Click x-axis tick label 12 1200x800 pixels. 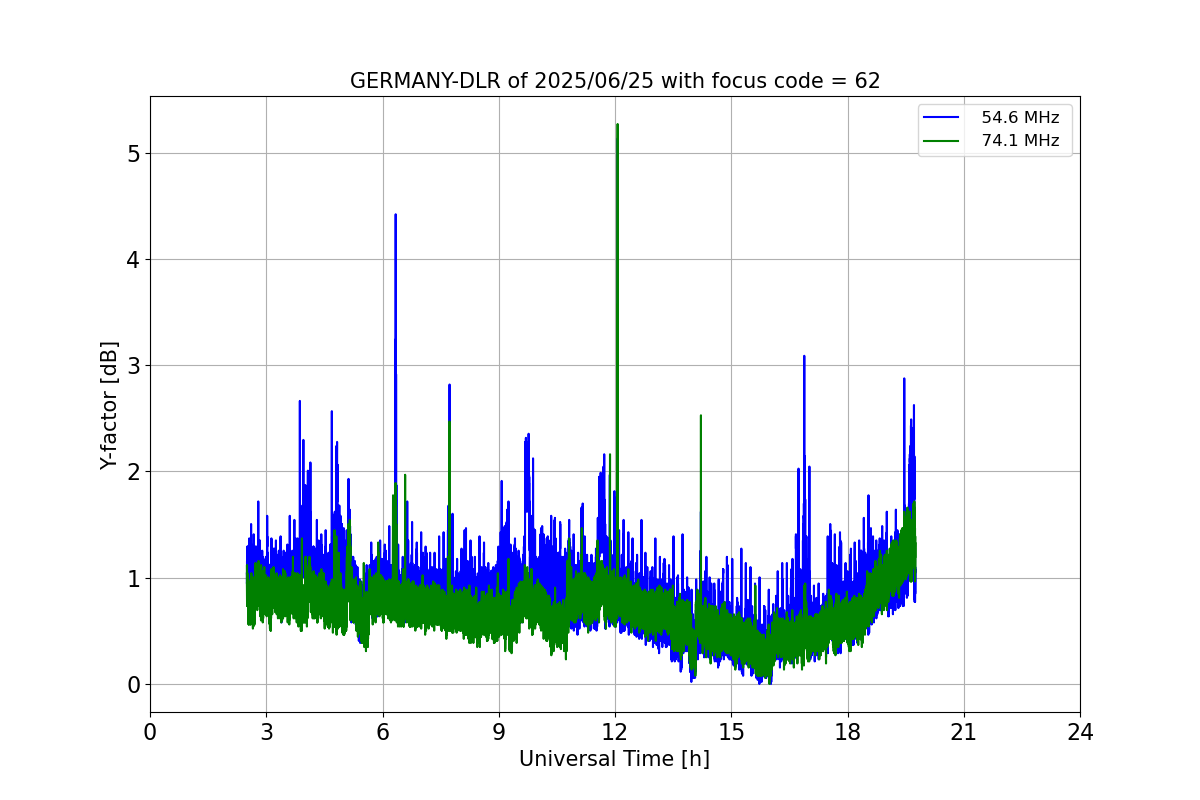click(x=615, y=731)
